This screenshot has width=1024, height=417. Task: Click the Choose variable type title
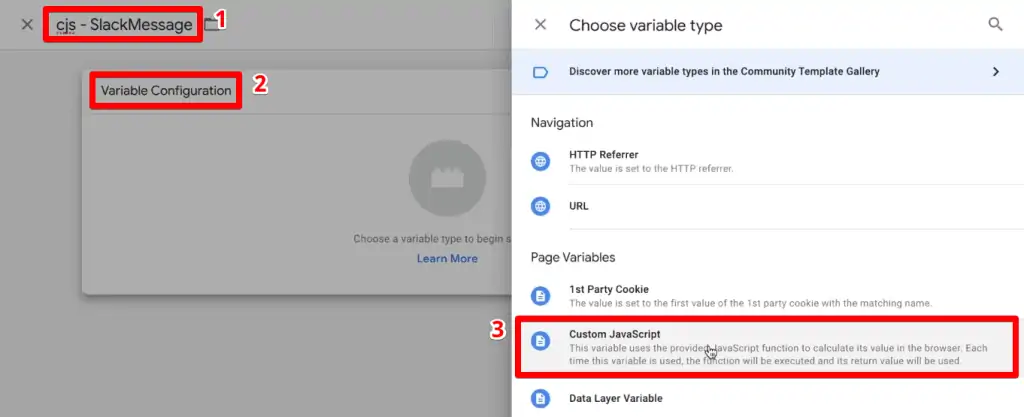coord(645,25)
